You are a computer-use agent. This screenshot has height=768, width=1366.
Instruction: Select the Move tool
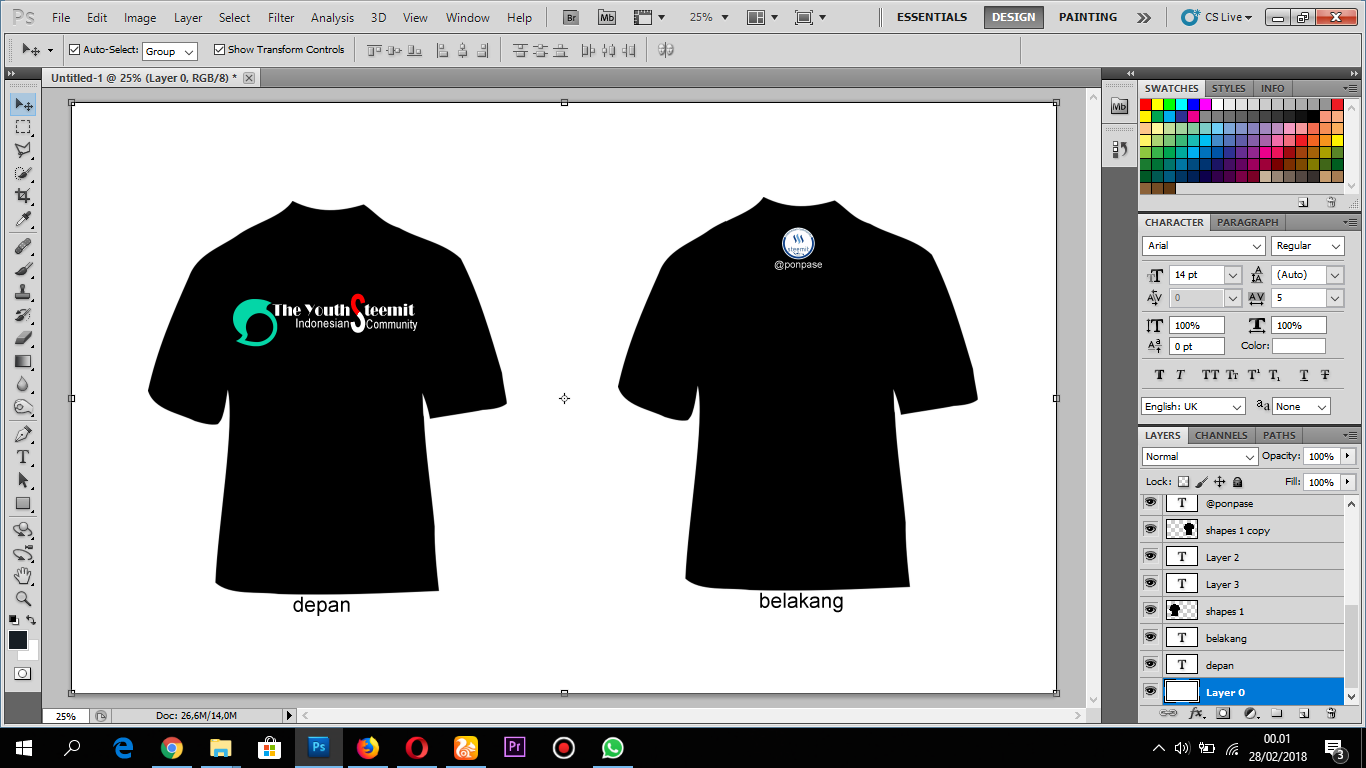[23, 104]
